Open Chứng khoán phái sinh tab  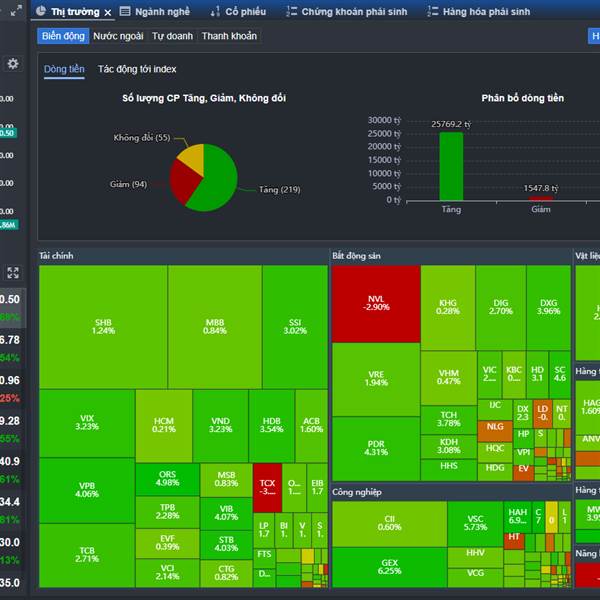[x=347, y=11]
